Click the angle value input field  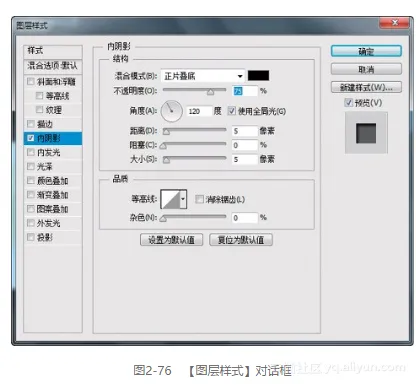point(199,111)
